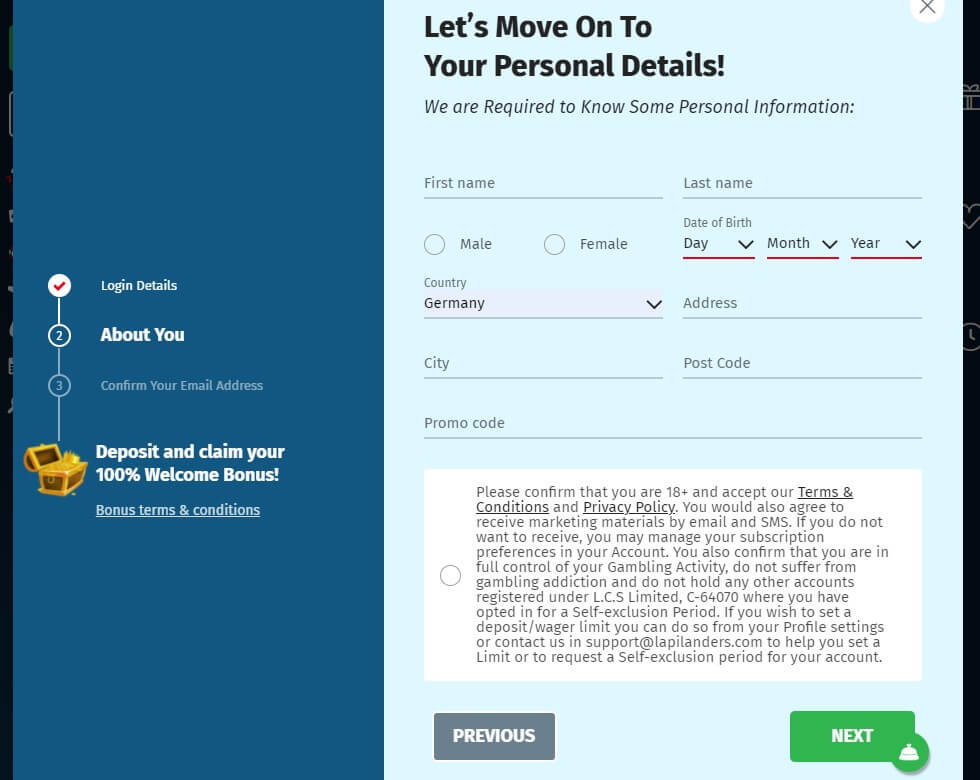Select the Female radio button
This screenshot has width=980, height=780.
click(554, 244)
